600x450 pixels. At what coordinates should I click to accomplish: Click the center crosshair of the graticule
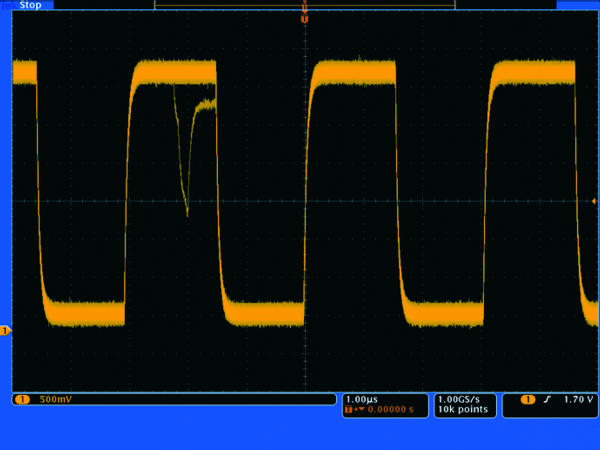[x=304, y=201]
